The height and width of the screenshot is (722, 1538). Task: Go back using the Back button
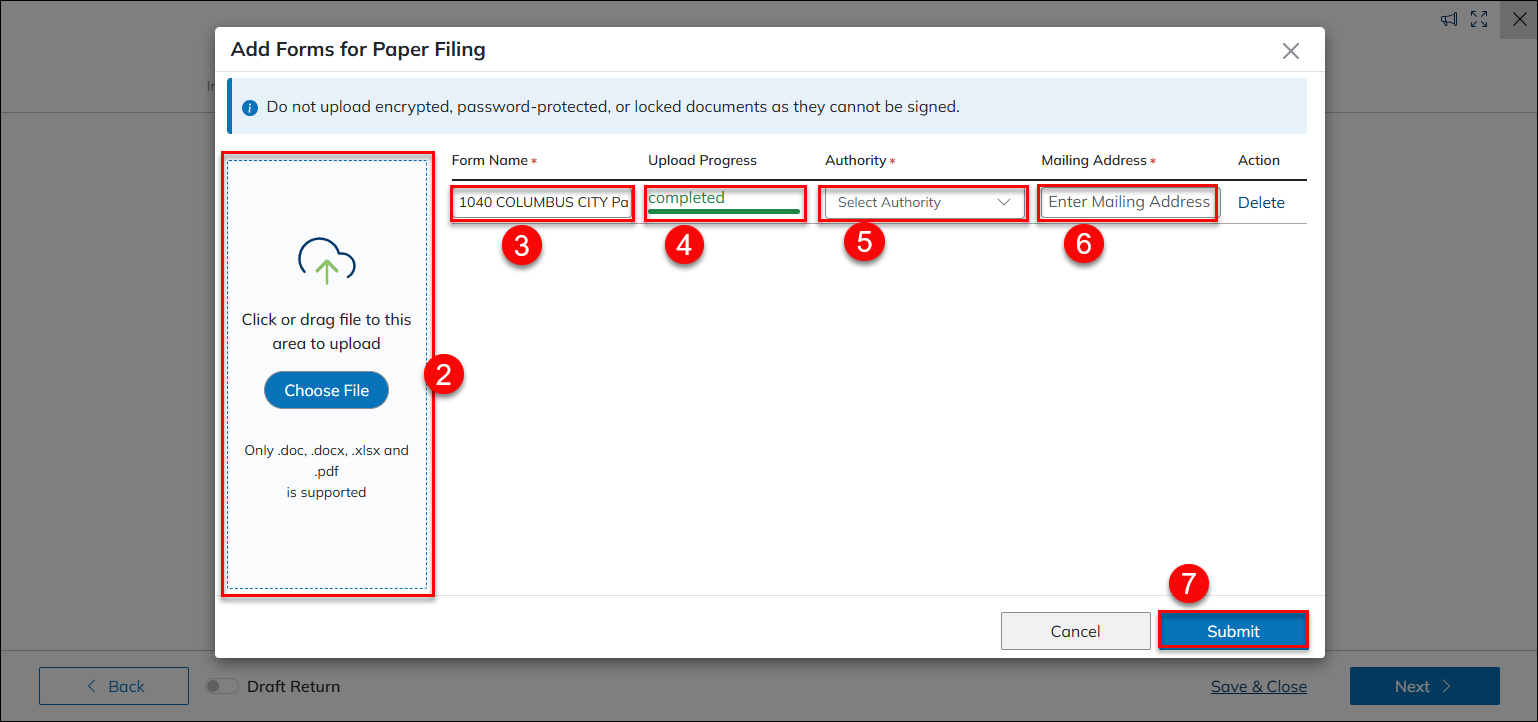pos(114,686)
